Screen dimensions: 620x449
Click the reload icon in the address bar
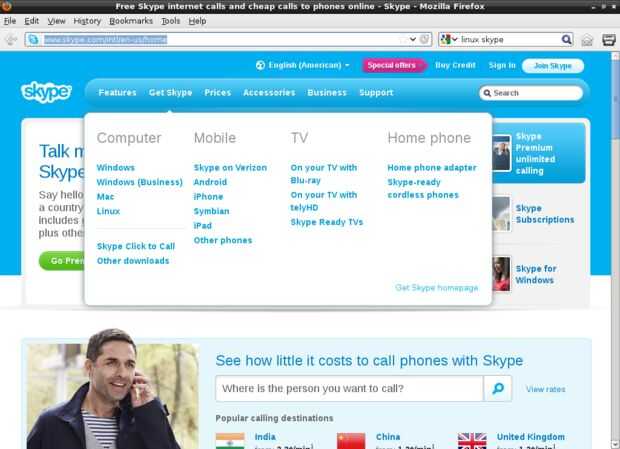pos(425,39)
